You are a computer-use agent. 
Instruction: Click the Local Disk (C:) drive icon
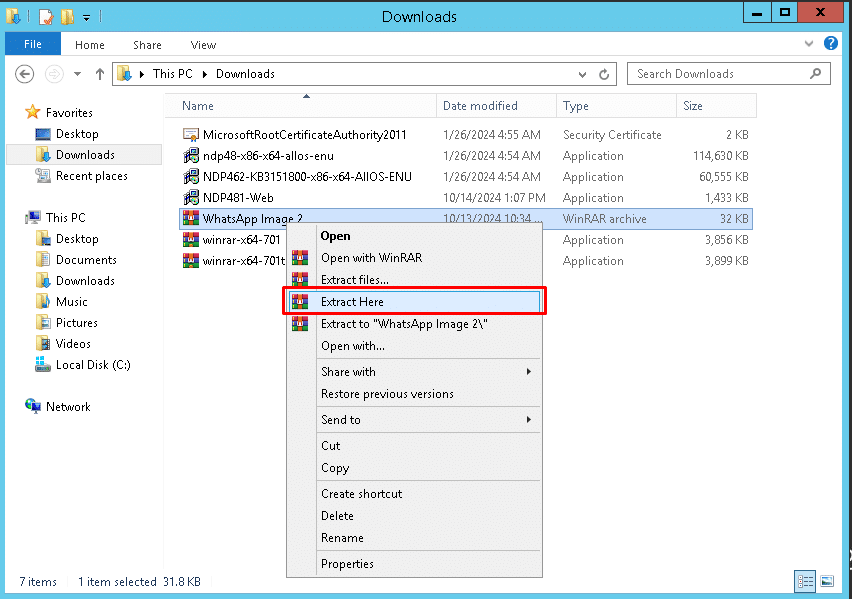(x=42, y=364)
